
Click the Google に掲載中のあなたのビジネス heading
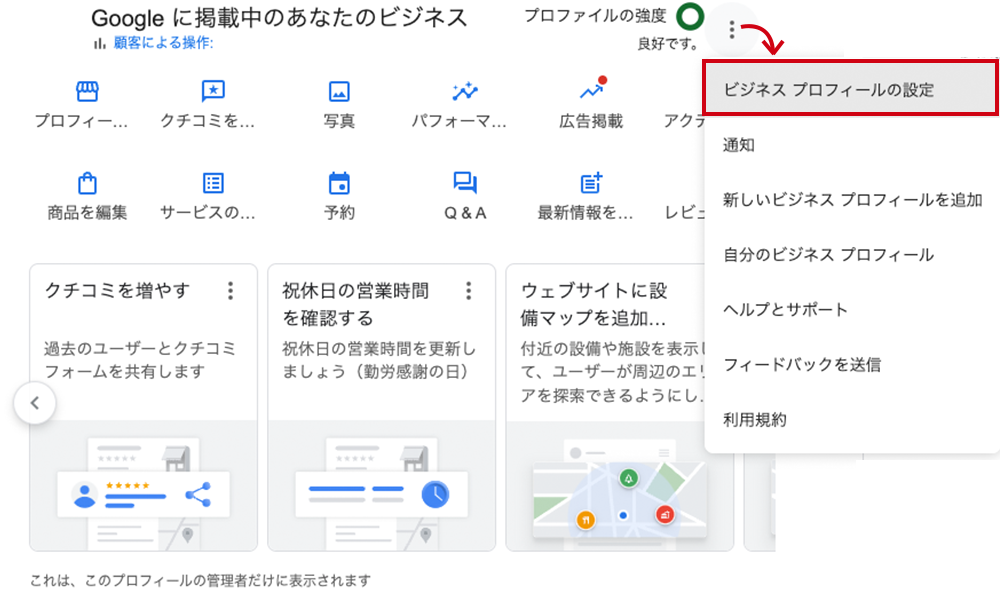279,18
